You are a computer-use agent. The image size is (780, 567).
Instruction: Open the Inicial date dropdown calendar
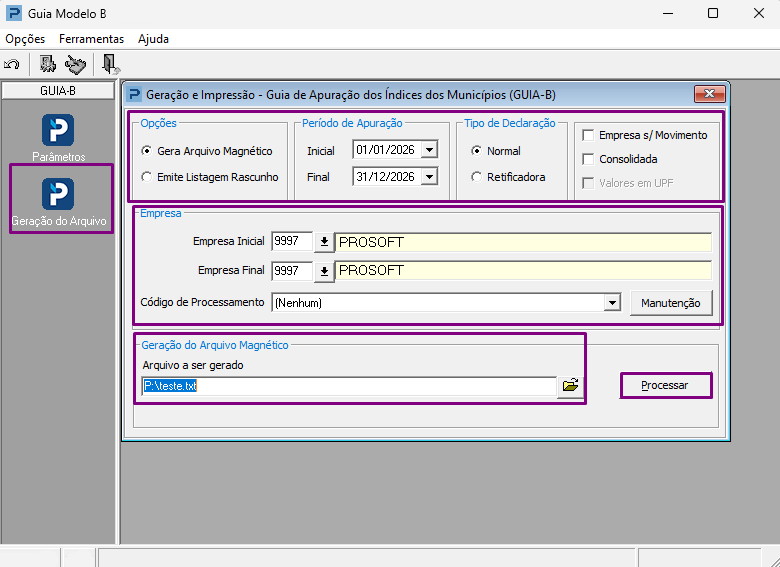pos(429,149)
